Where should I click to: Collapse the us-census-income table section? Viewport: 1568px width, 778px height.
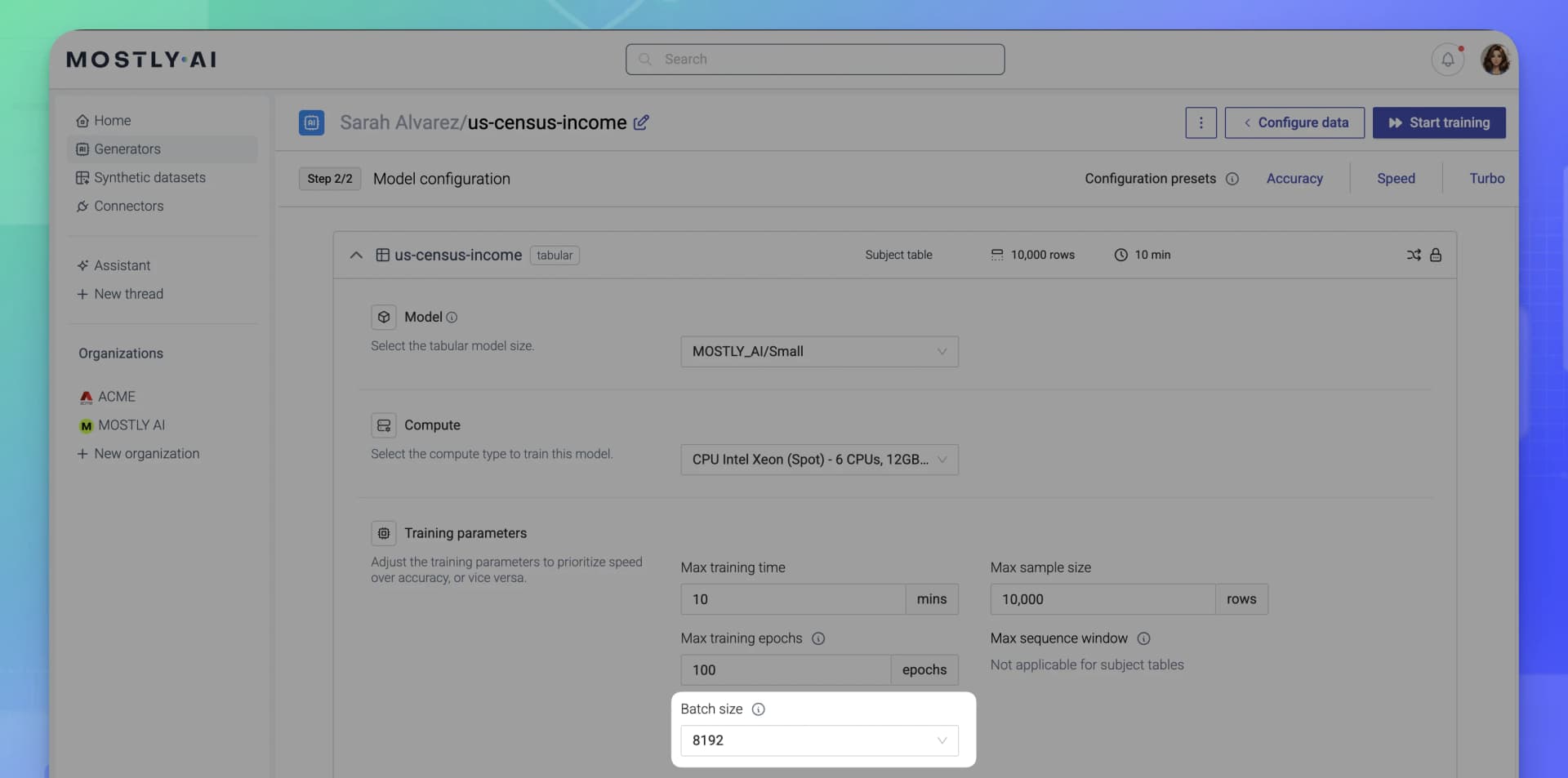tap(356, 255)
